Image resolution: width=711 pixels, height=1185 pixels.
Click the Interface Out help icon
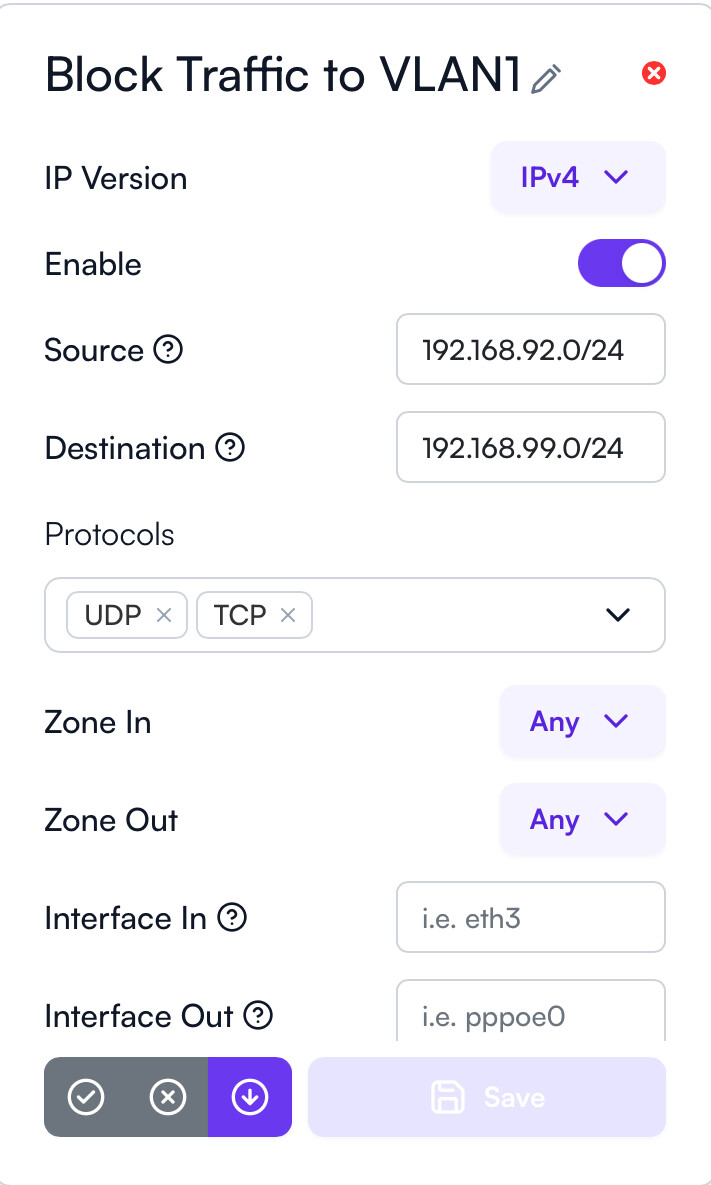258,1016
